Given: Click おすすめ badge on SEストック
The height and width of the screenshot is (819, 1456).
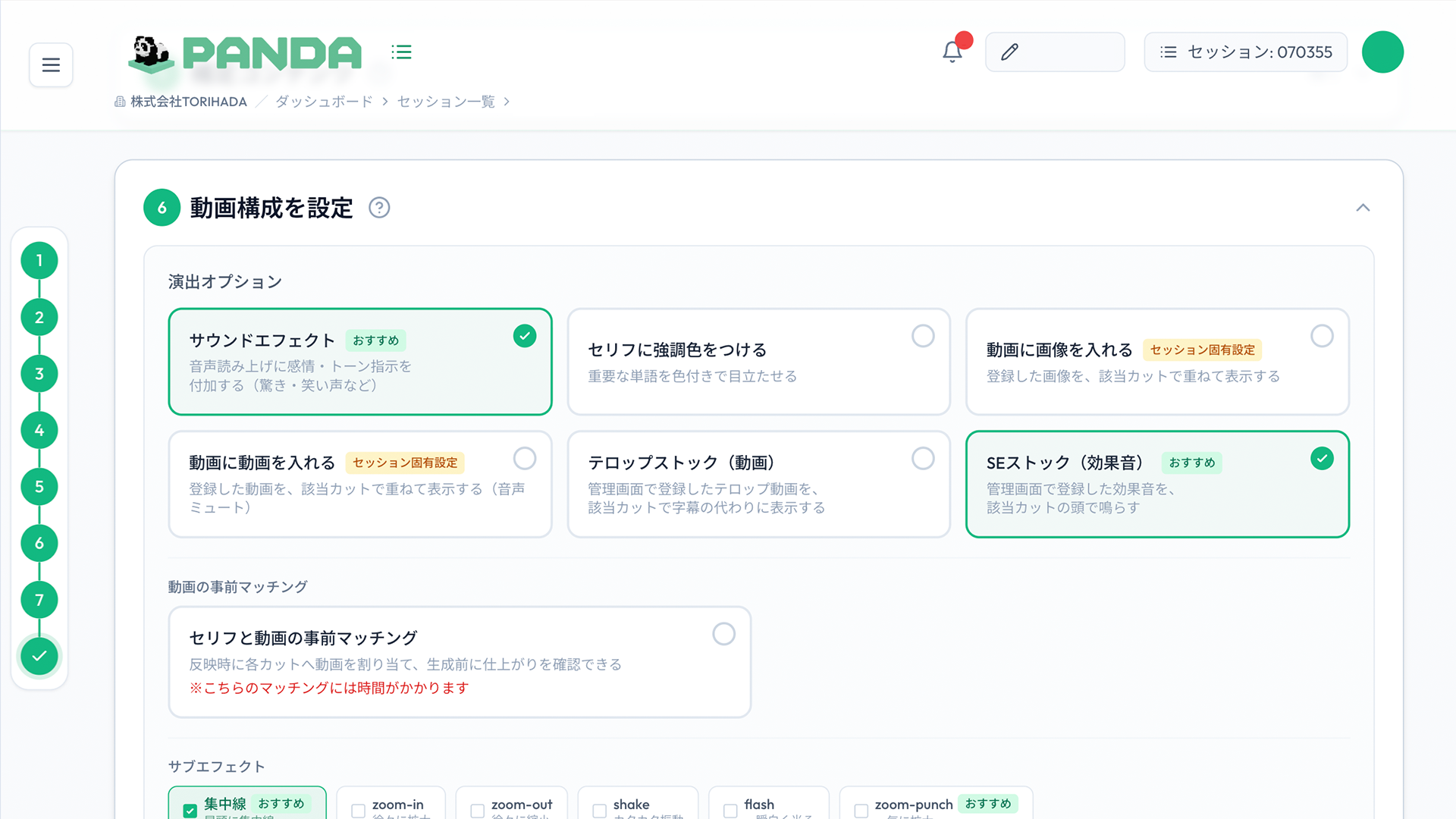Looking at the screenshot, I should 1191,463.
